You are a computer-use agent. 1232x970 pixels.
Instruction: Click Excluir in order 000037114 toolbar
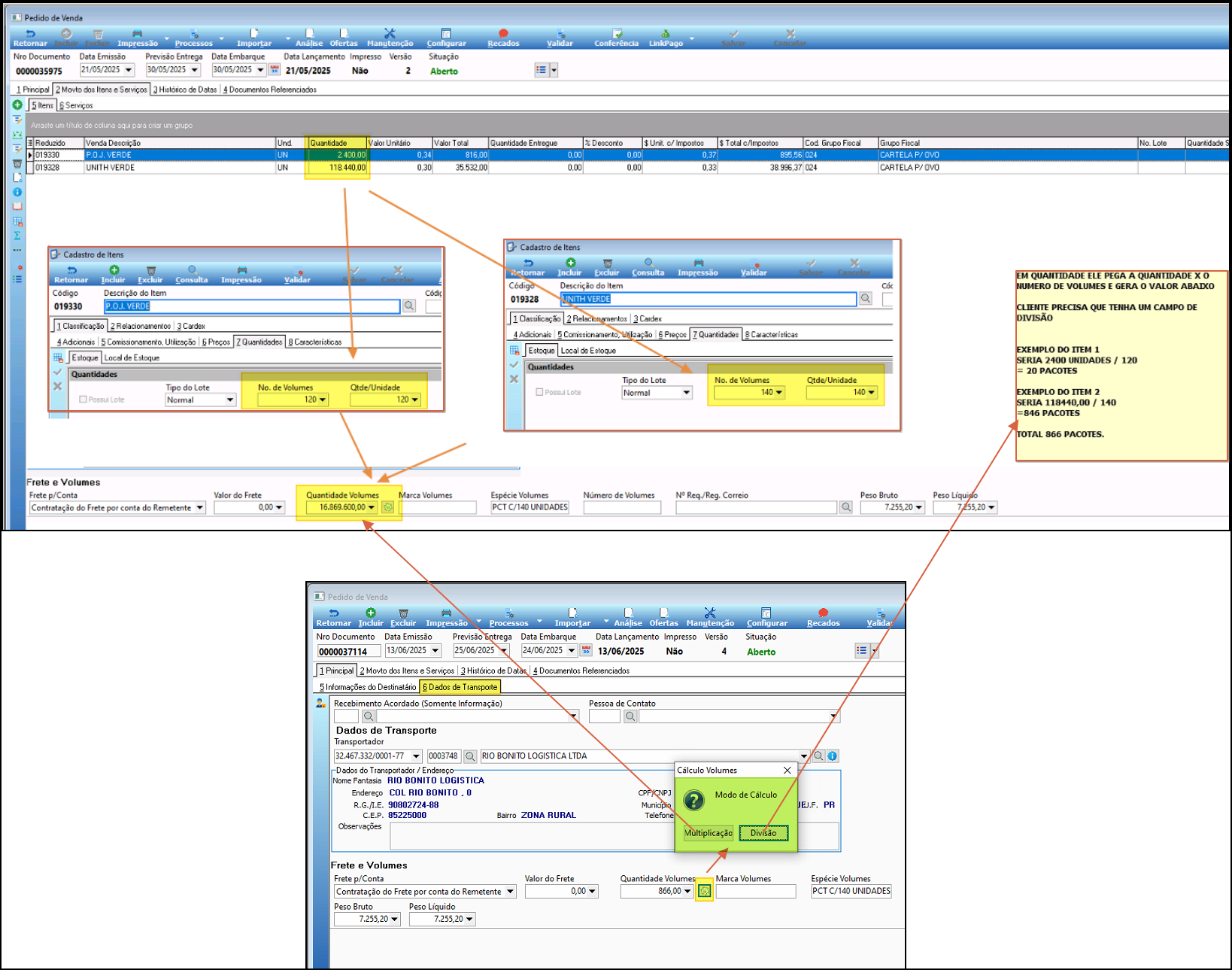(403, 618)
